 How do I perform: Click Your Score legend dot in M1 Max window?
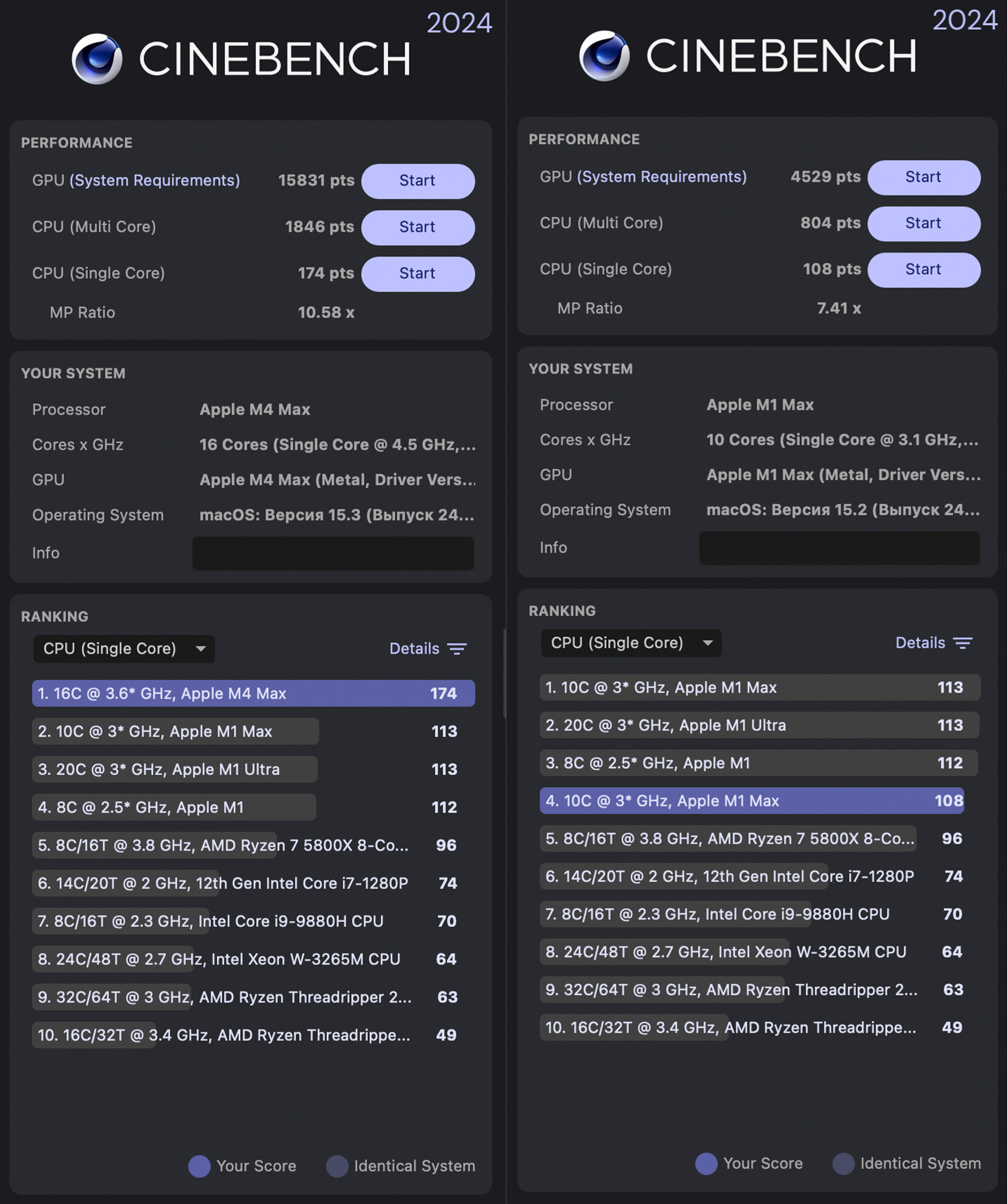pos(706,1163)
